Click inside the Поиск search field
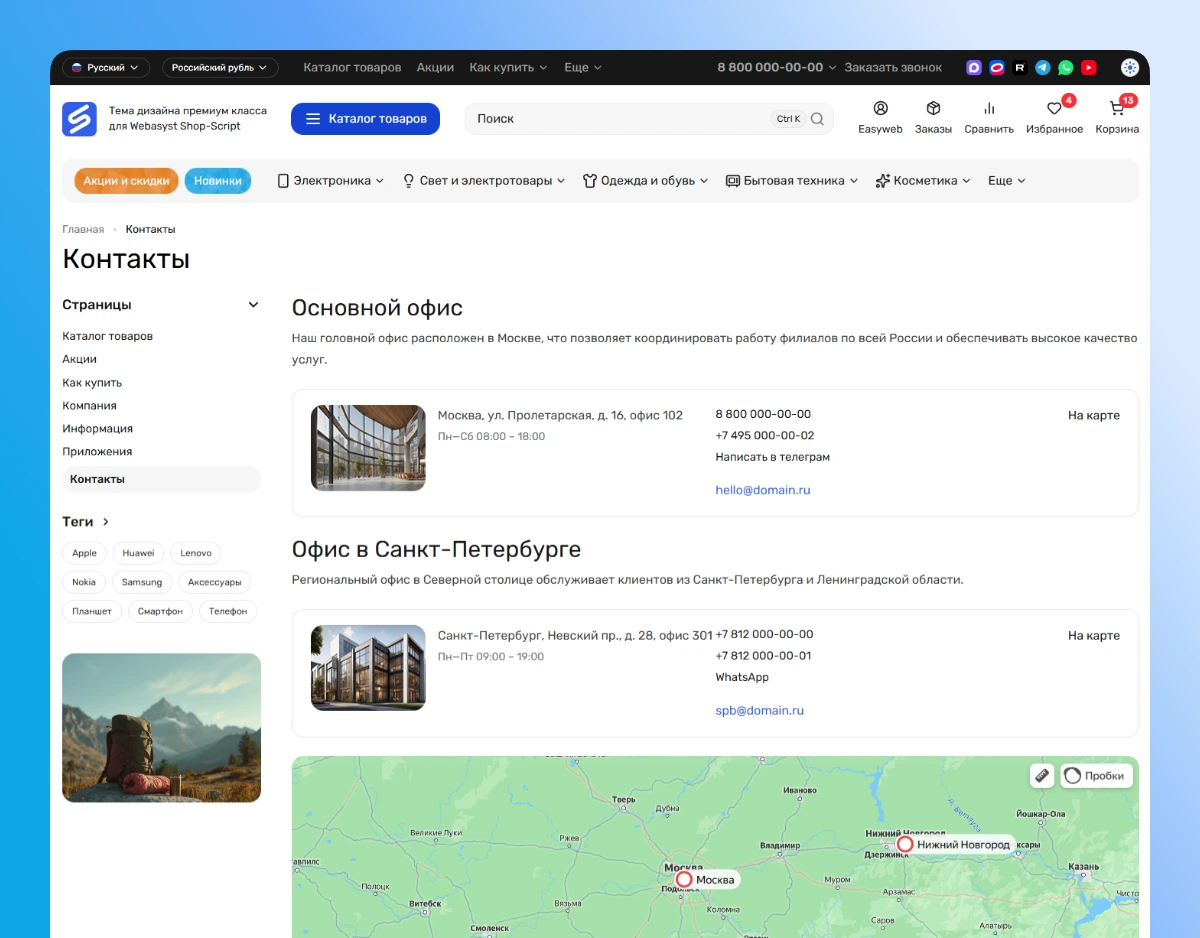This screenshot has height=938, width=1200. tap(600, 118)
